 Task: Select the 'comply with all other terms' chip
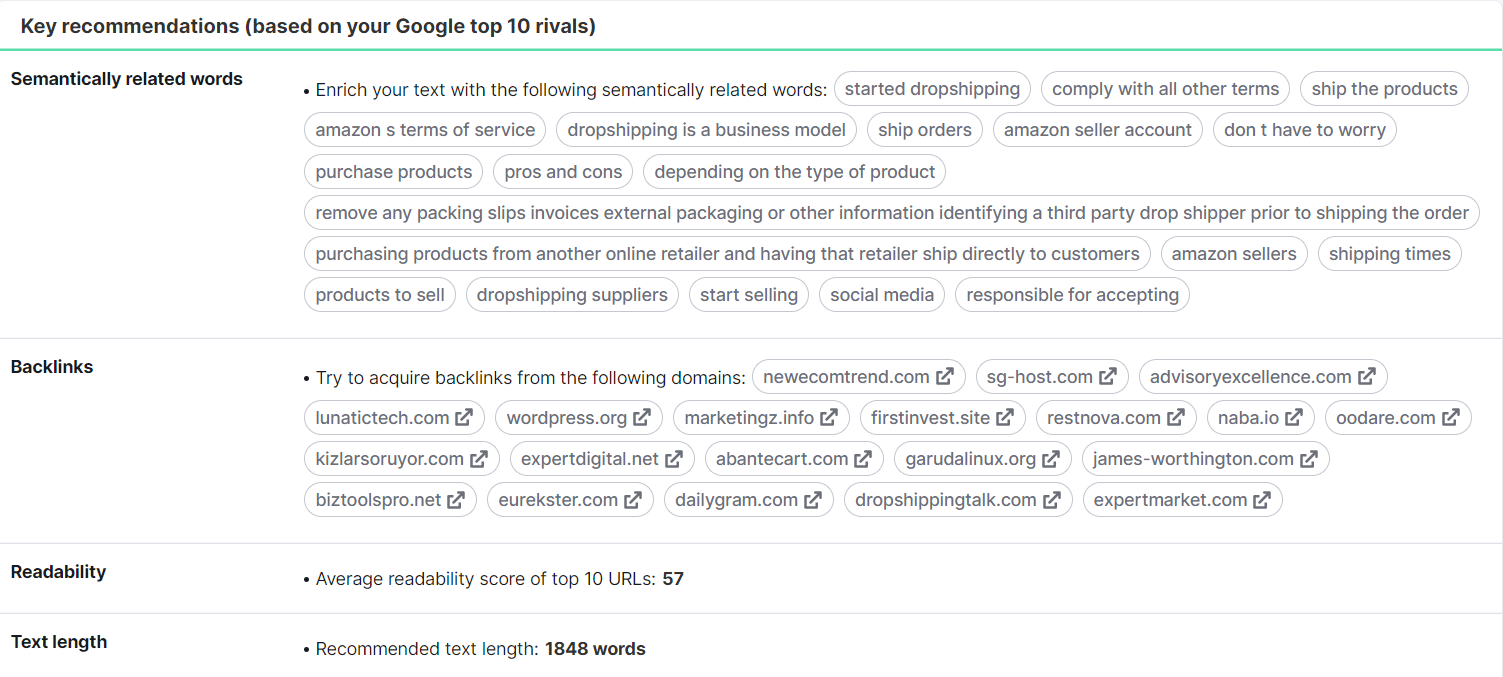pos(1165,89)
